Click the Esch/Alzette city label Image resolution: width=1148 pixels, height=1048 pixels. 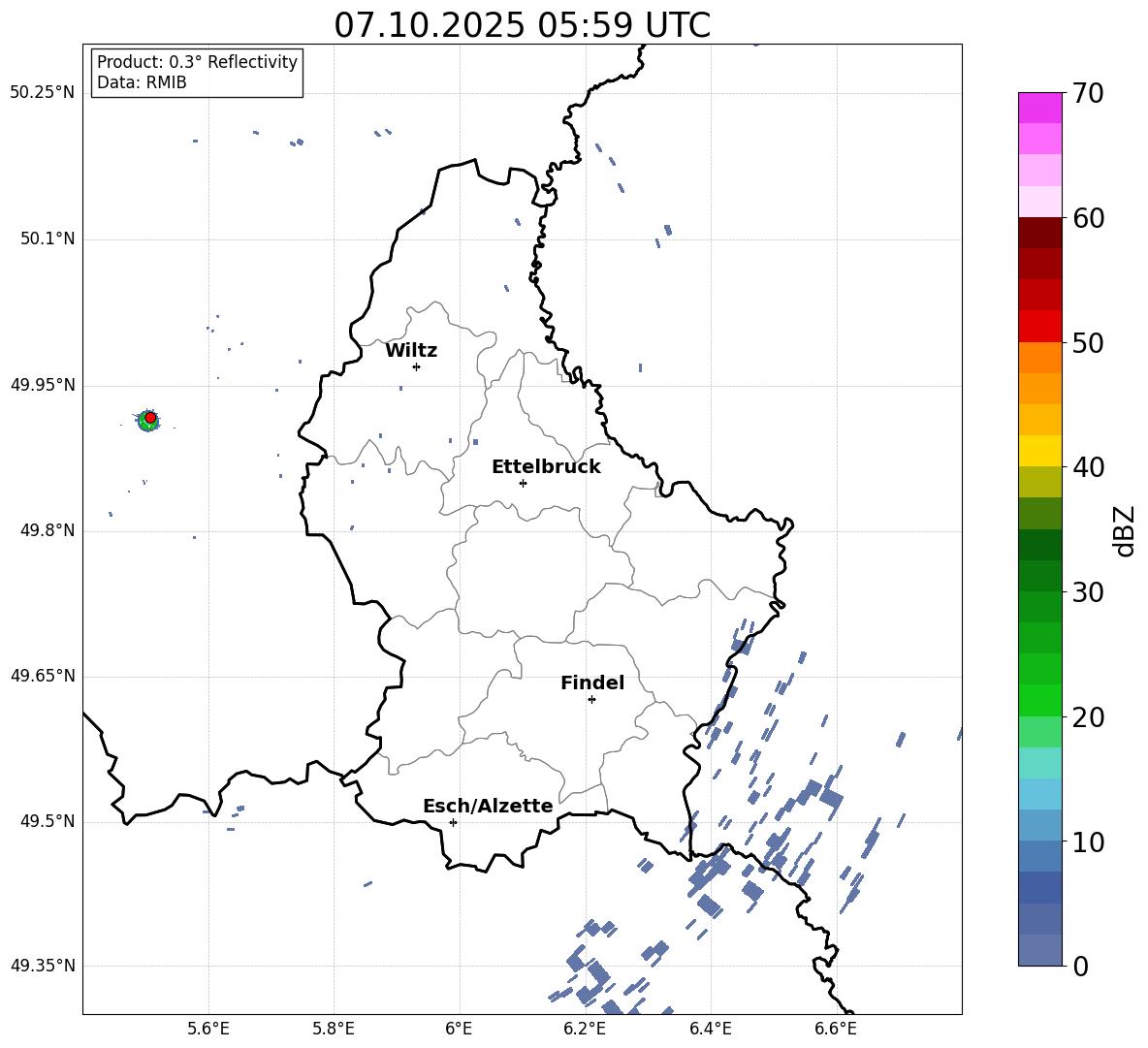[x=489, y=806]
